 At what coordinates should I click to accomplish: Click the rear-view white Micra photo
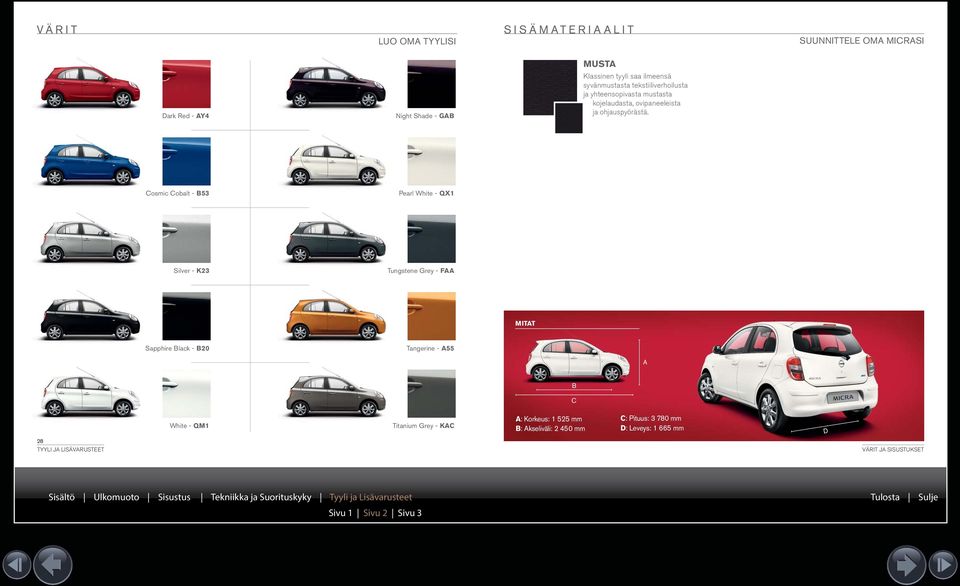click(x=788, y=377)
